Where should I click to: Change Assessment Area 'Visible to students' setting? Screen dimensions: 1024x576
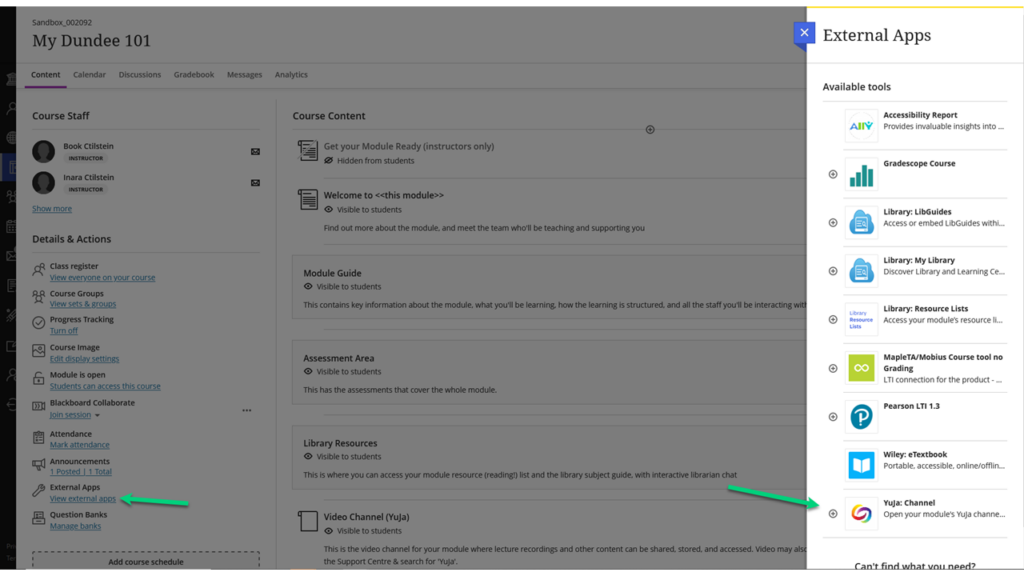pyautogui.click(x=342, y=372)
